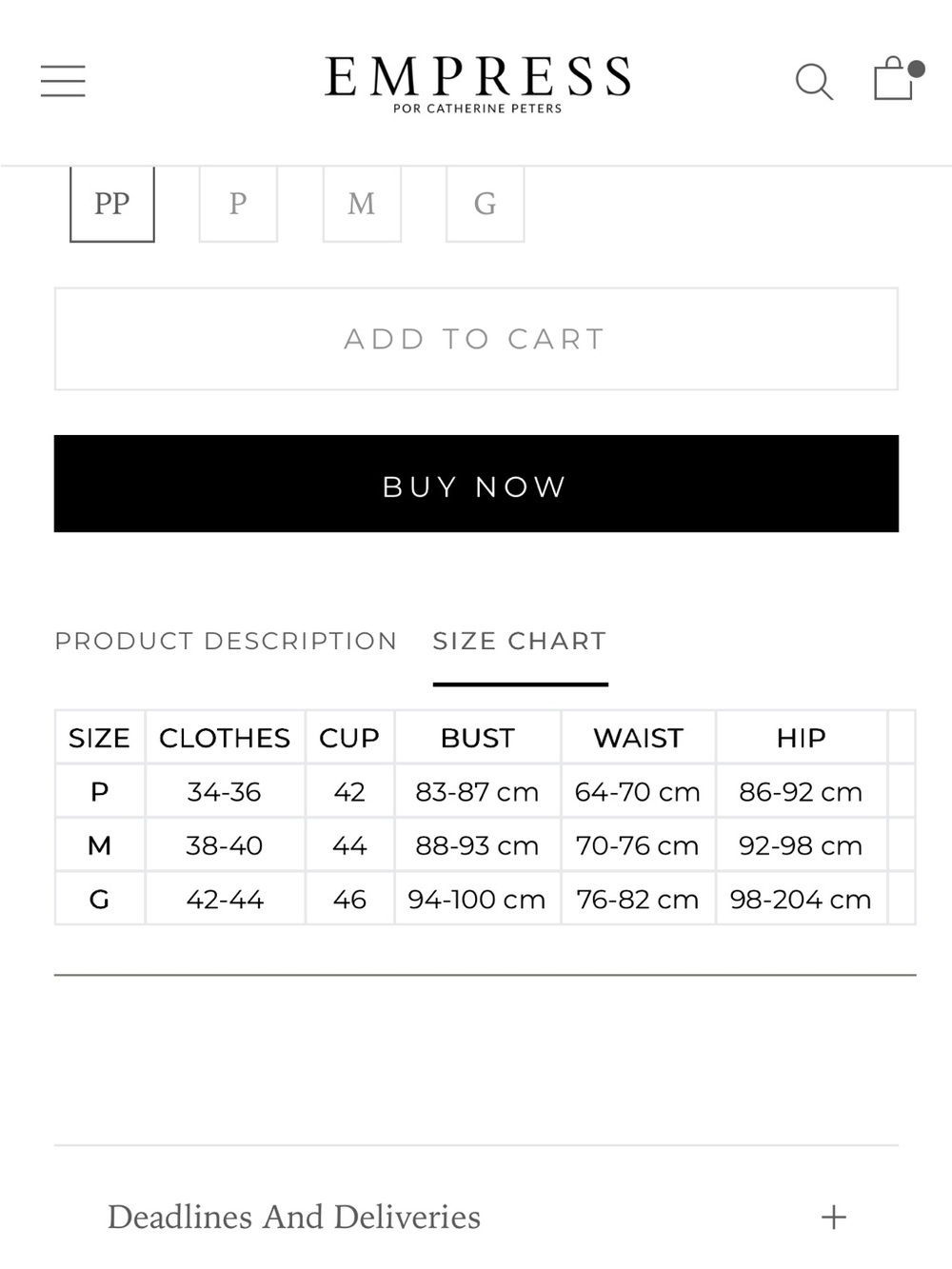Open the search magnifier icon
The image size is (952, 1269).
click(x=814, y=82)
